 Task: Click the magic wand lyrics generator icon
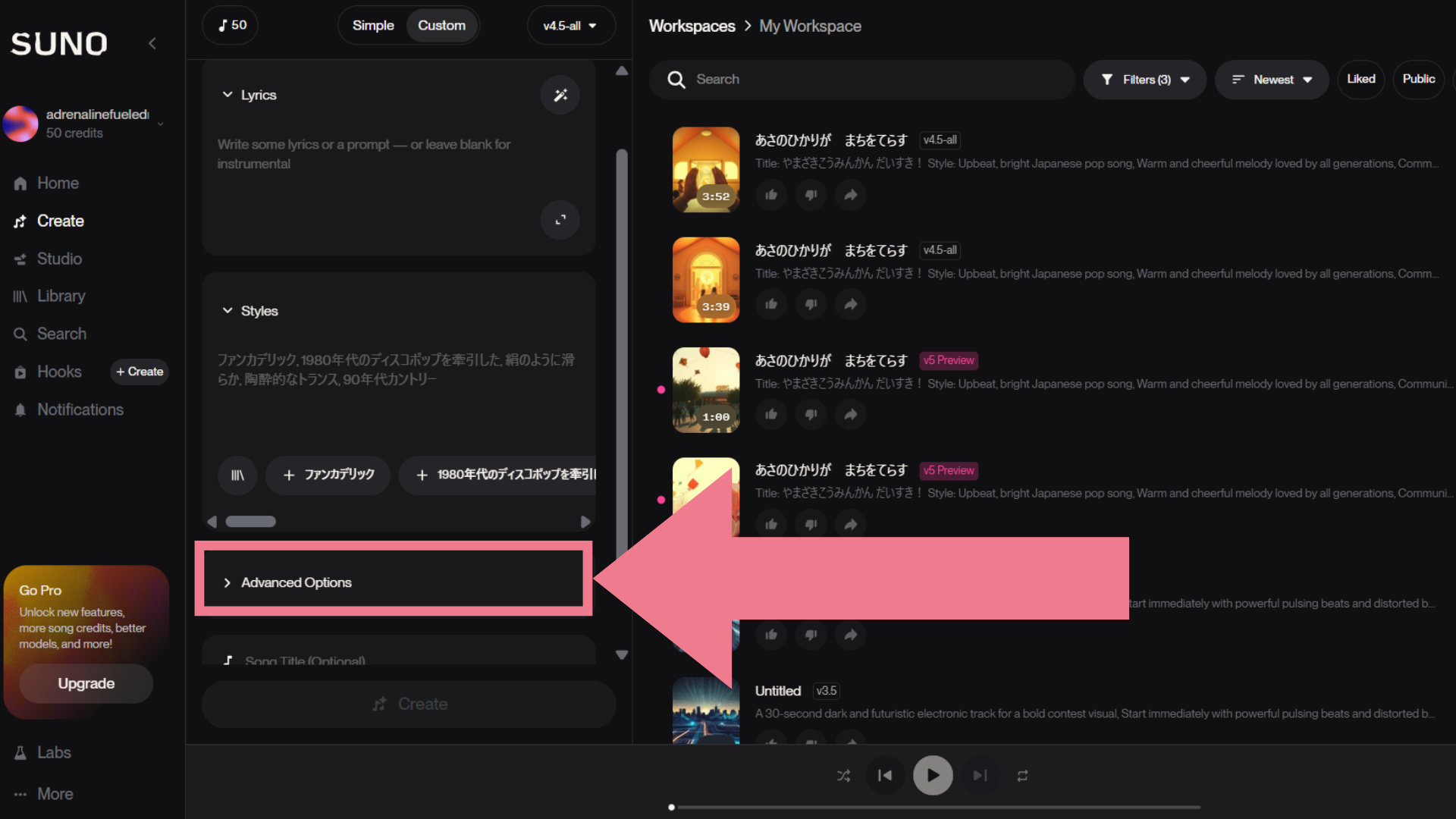click(560, 95)
